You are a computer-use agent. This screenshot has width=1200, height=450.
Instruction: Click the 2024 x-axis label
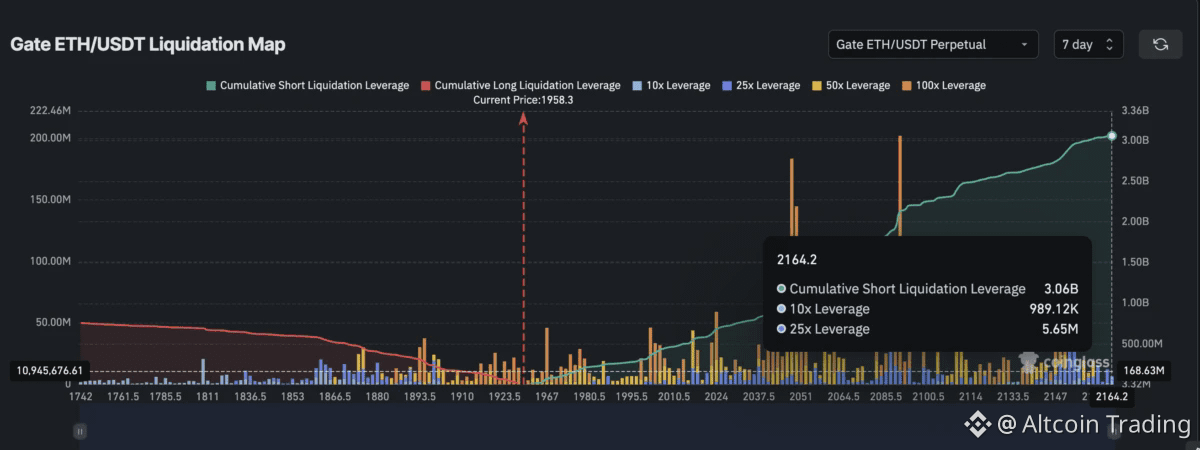coord(716,397)
